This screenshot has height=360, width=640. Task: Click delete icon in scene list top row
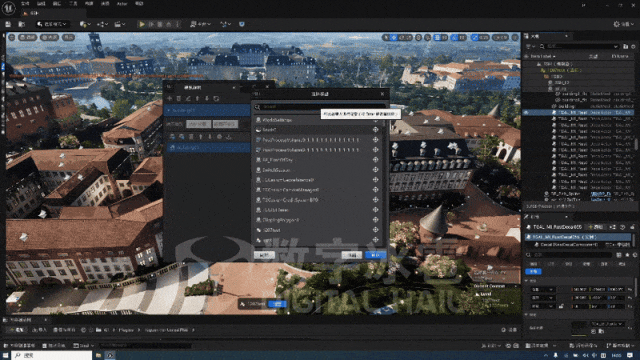pos(179,98)
